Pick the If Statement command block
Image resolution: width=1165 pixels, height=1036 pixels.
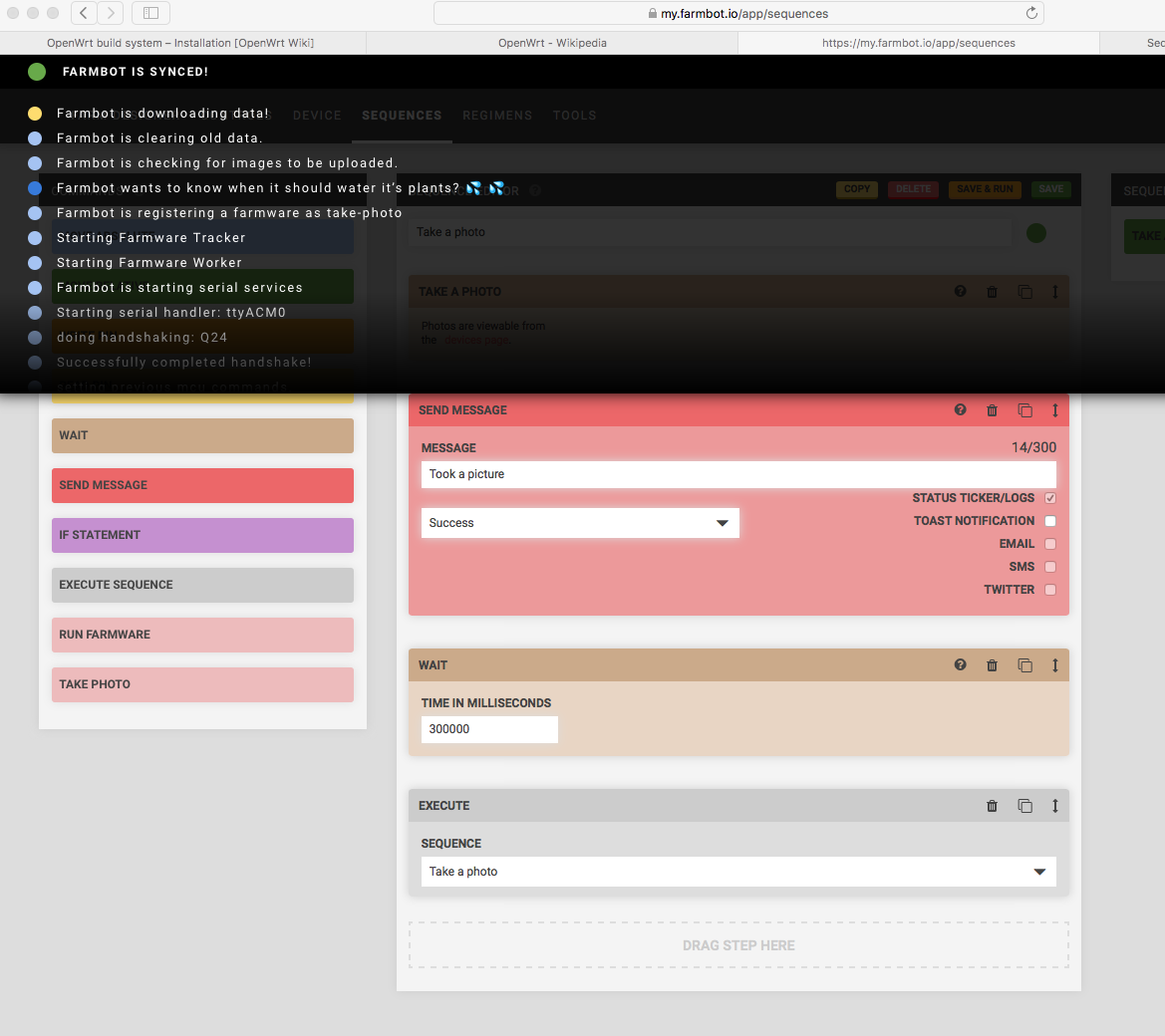pyautogui.click(x=202, y=536)
